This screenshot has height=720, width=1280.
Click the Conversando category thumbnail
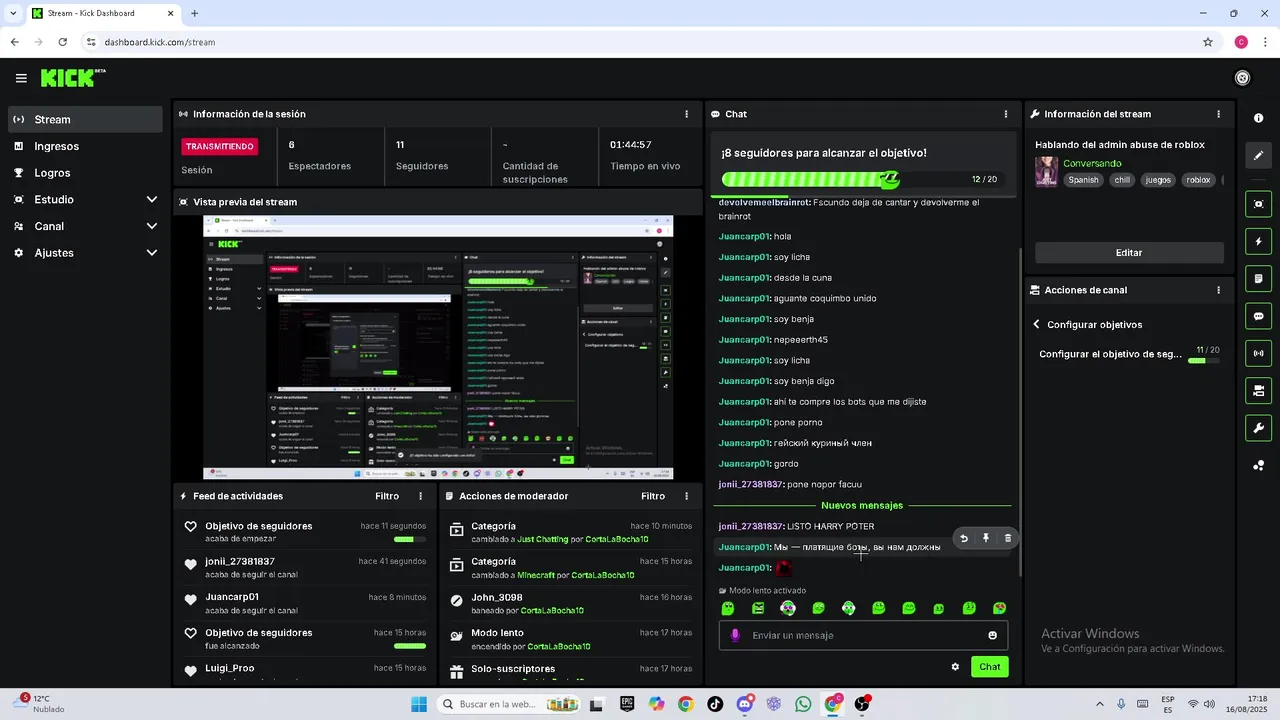point(1046,171)
